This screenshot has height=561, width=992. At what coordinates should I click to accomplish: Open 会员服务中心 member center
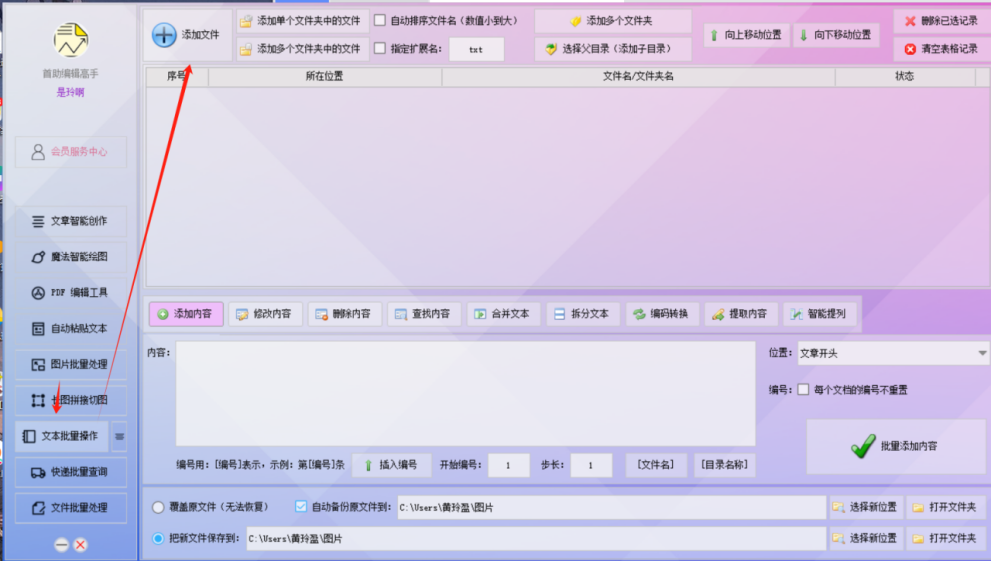71,152
